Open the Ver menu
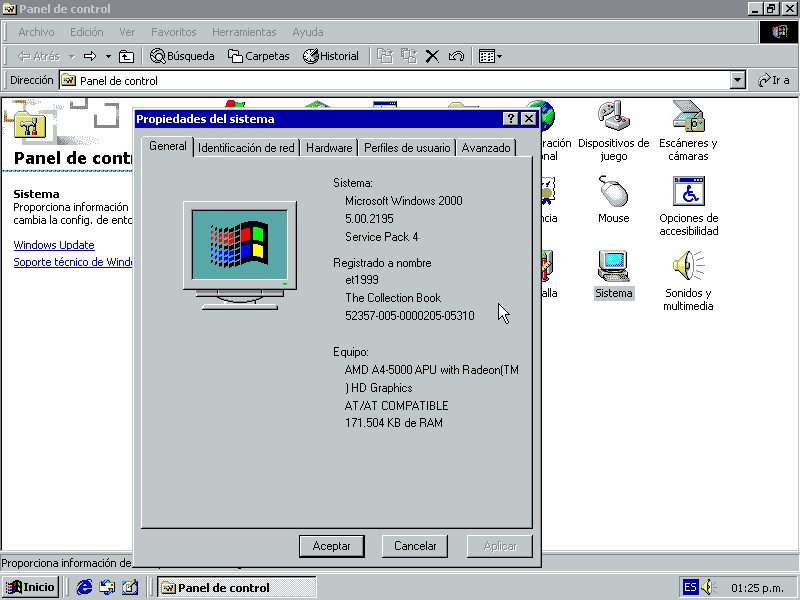Viewport: 800px width, 600px height. [x=127, y=32]
